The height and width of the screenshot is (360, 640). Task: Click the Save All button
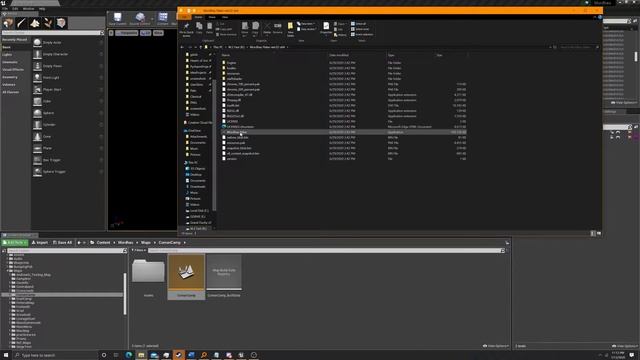click(62, 242)
